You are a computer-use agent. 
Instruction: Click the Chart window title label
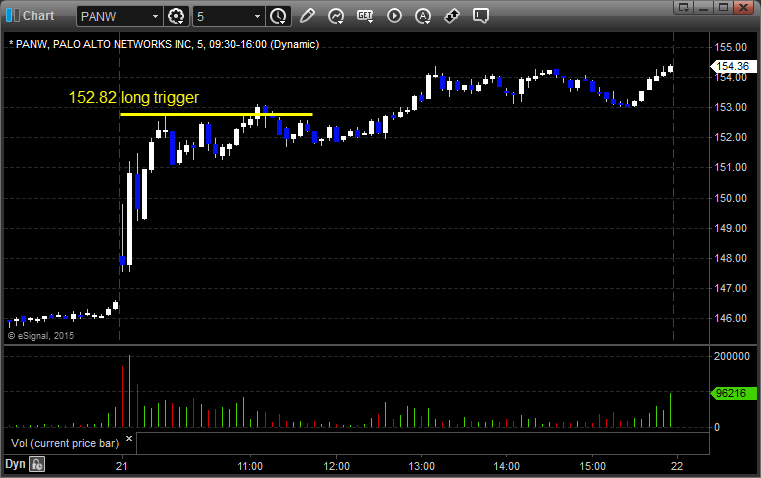(x=39, y=16)
